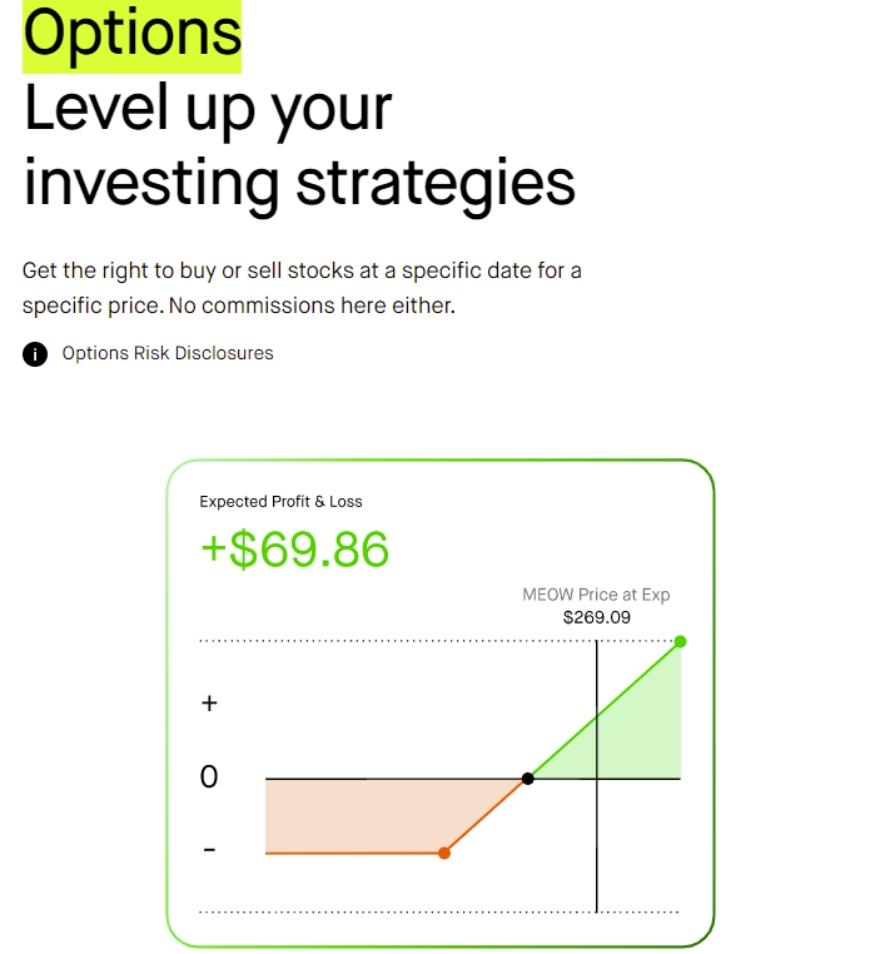Click the orange dot on loss line
The image size is (880, 954).
(444, 853)
